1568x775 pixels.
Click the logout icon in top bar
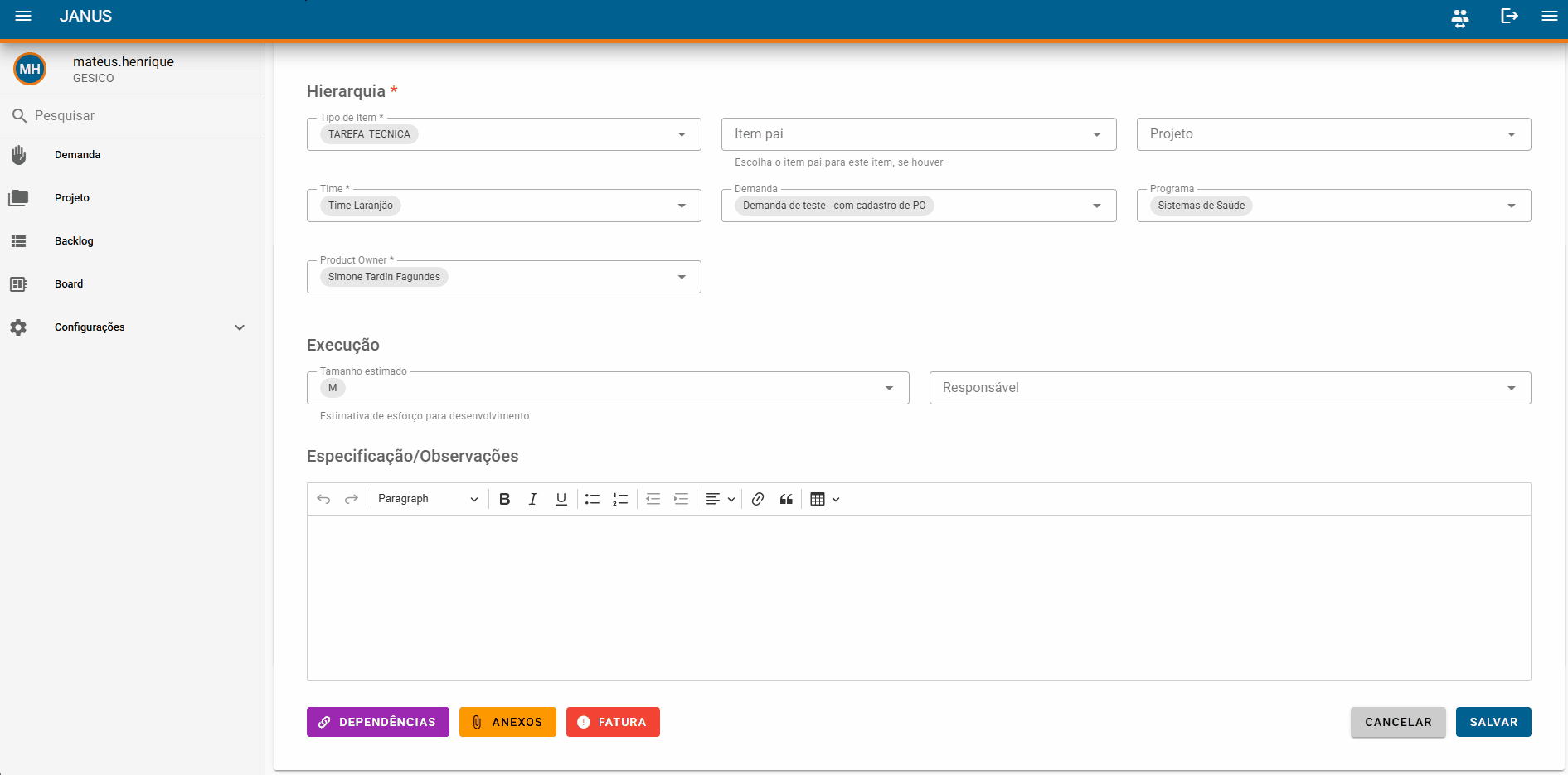(x=1509, y=16)
